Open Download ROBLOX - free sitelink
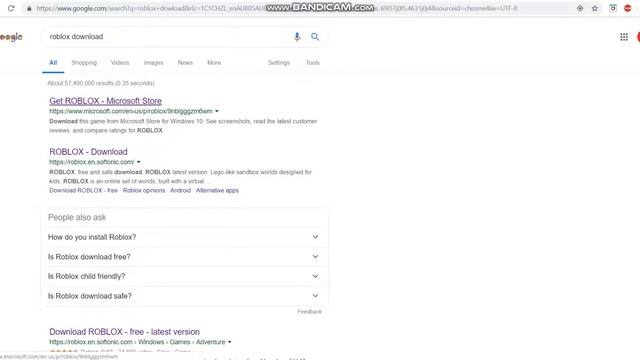The height and width of the screenshot is (360, 640). tap(83, 191)
